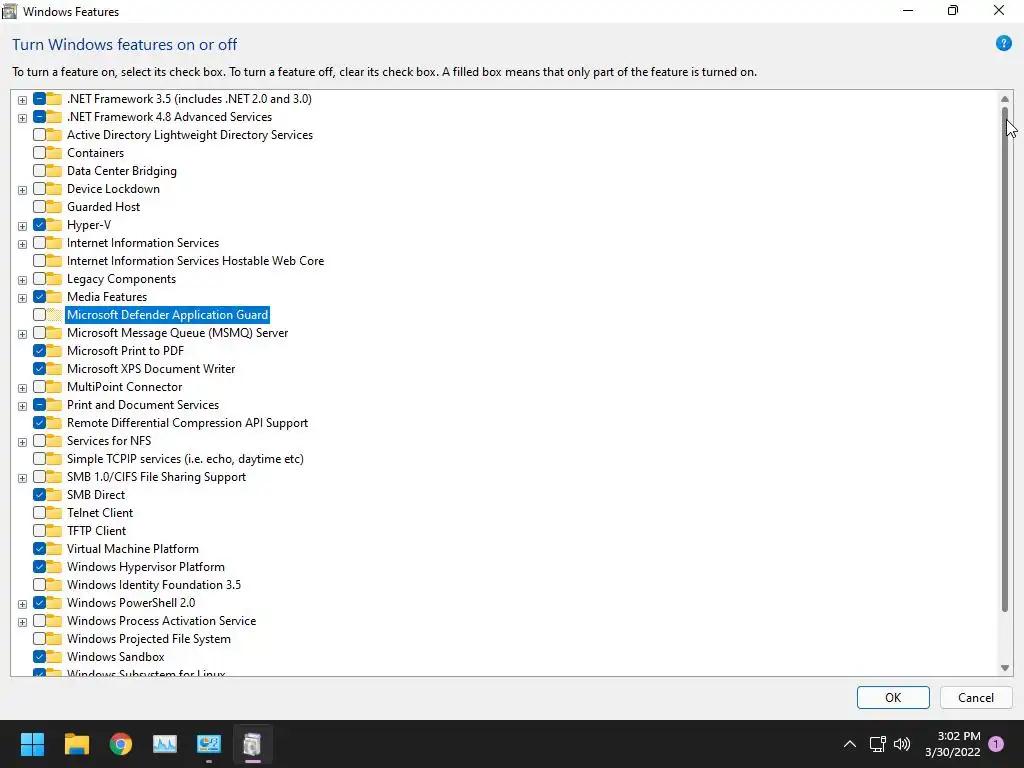Expand SMB 1.0/CIFS File Sharing Support
The image size is (1024, 768).
pos(22,478)
